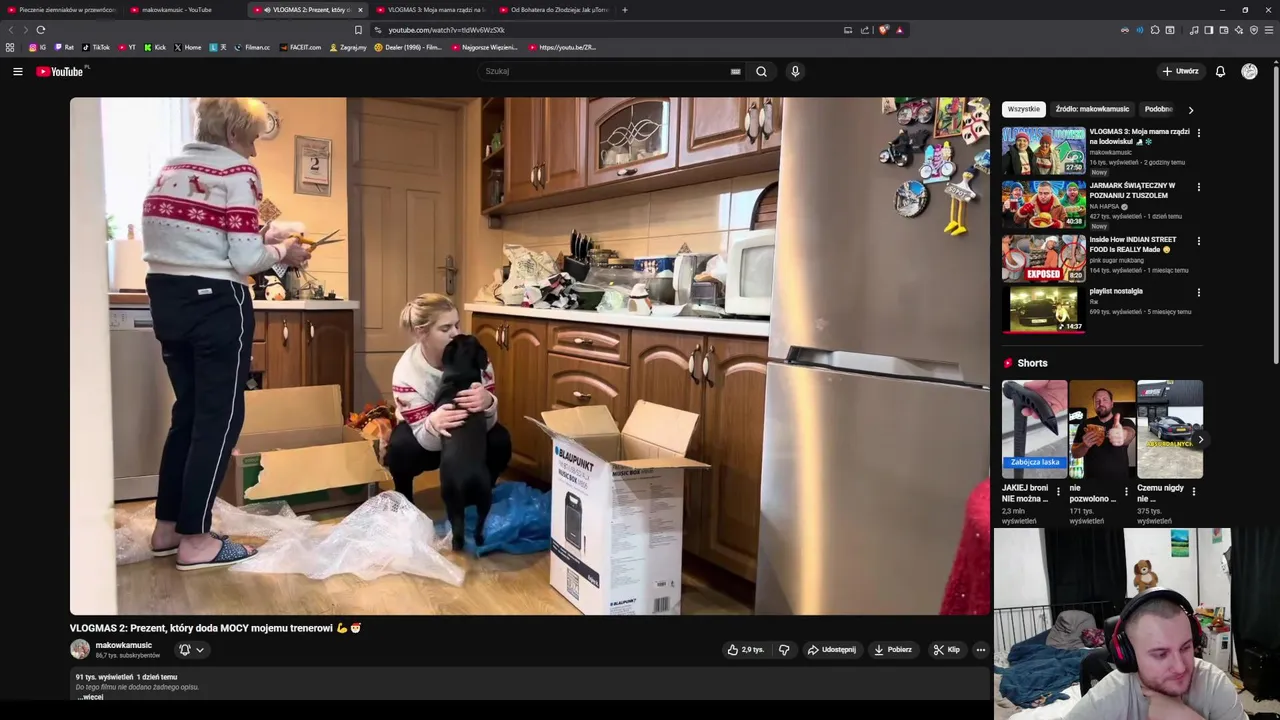Open Filman.cc bookmark
This screenshot has width=1280, height=720.
click(252, 47)
